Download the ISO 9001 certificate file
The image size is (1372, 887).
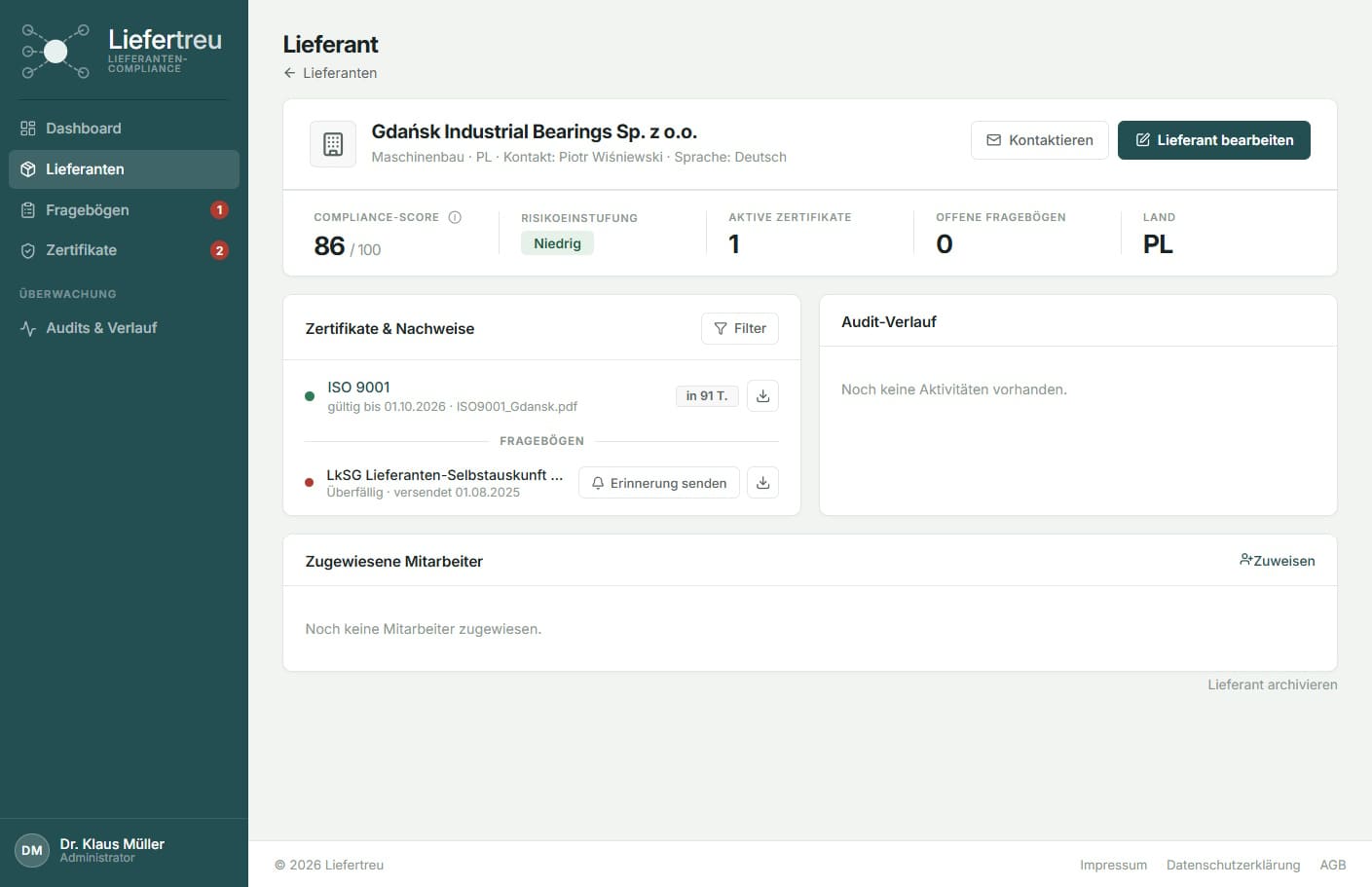[x=762, y=395]
